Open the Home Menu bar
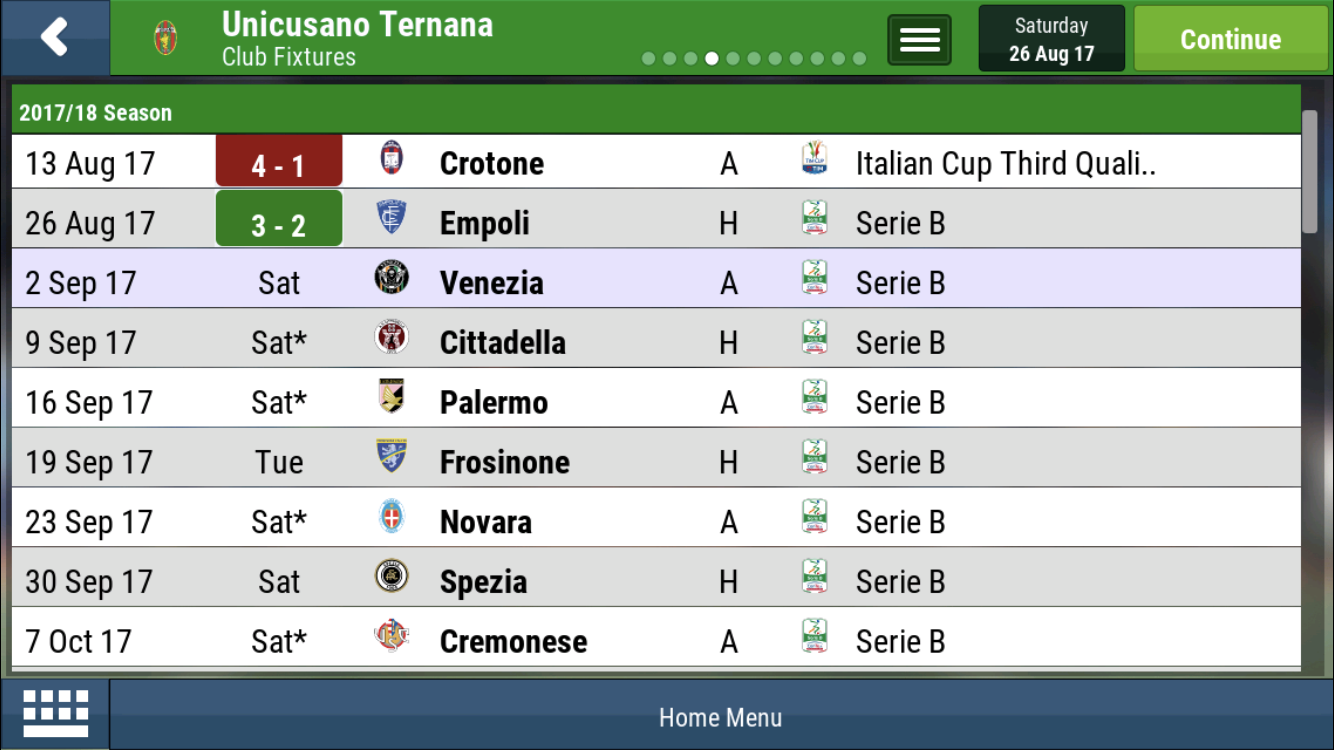 pos(720,716)
